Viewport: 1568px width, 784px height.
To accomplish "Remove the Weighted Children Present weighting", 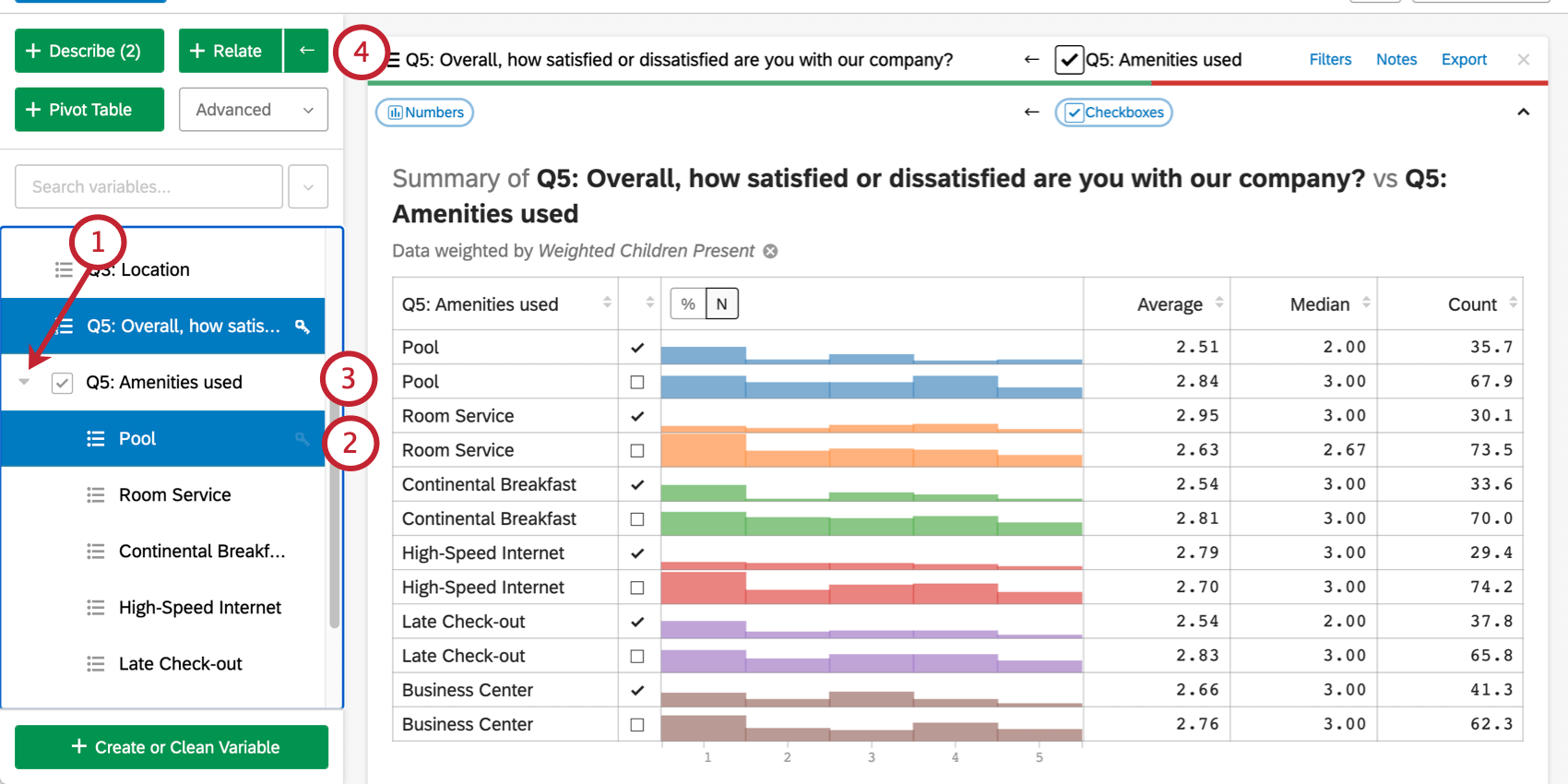I will pos(770,251).
